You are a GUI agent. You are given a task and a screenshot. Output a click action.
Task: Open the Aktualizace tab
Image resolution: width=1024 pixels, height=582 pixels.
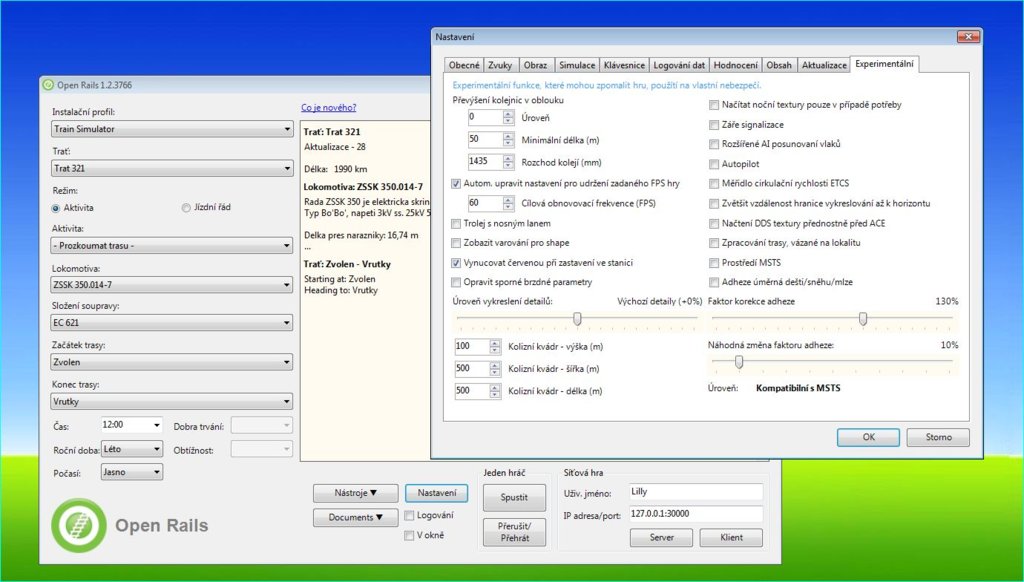(x=824, y=65)
